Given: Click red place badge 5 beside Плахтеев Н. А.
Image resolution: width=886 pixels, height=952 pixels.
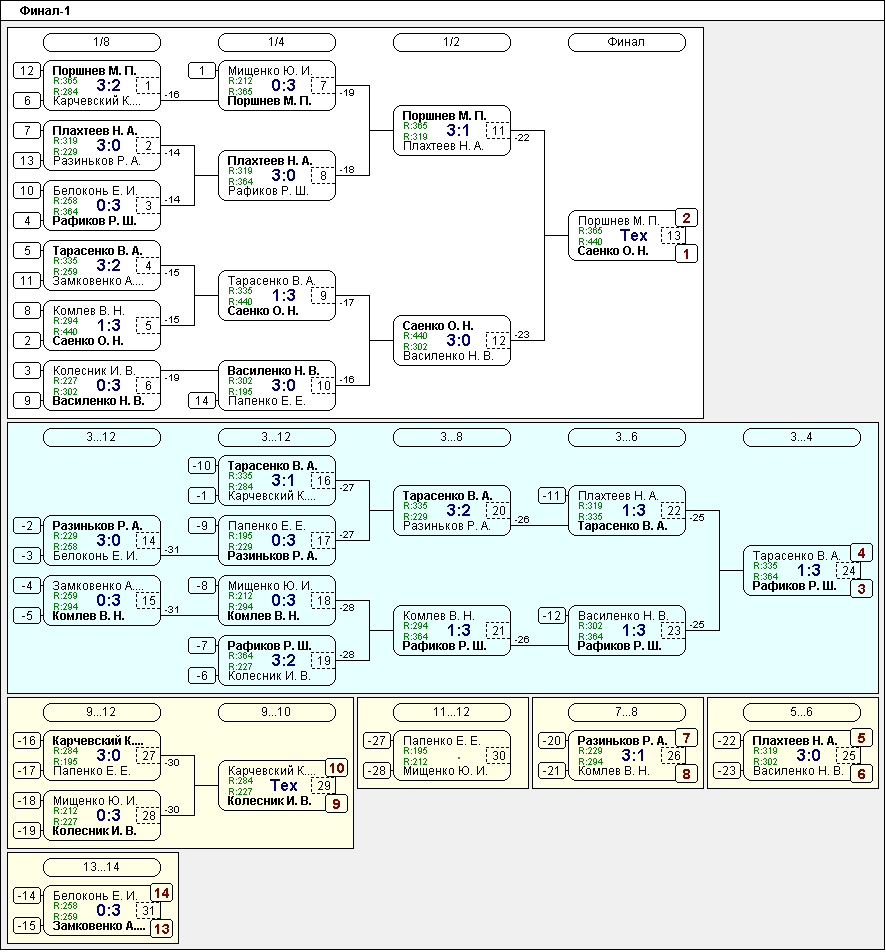Looking at the screenshot, I should (x=861, y=738).
